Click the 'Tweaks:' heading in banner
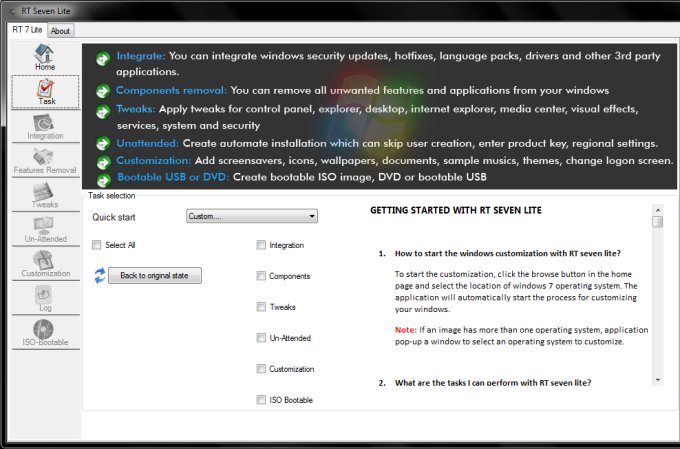 [x=136, y=109]
